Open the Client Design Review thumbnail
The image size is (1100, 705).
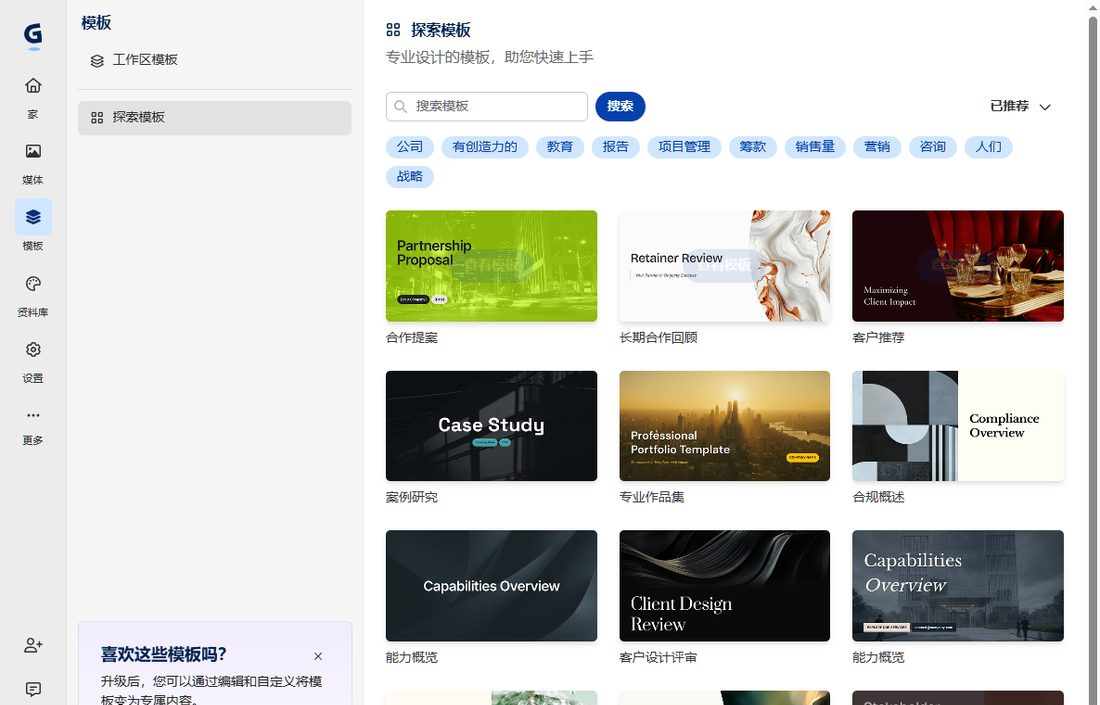[x=725, y=586]
